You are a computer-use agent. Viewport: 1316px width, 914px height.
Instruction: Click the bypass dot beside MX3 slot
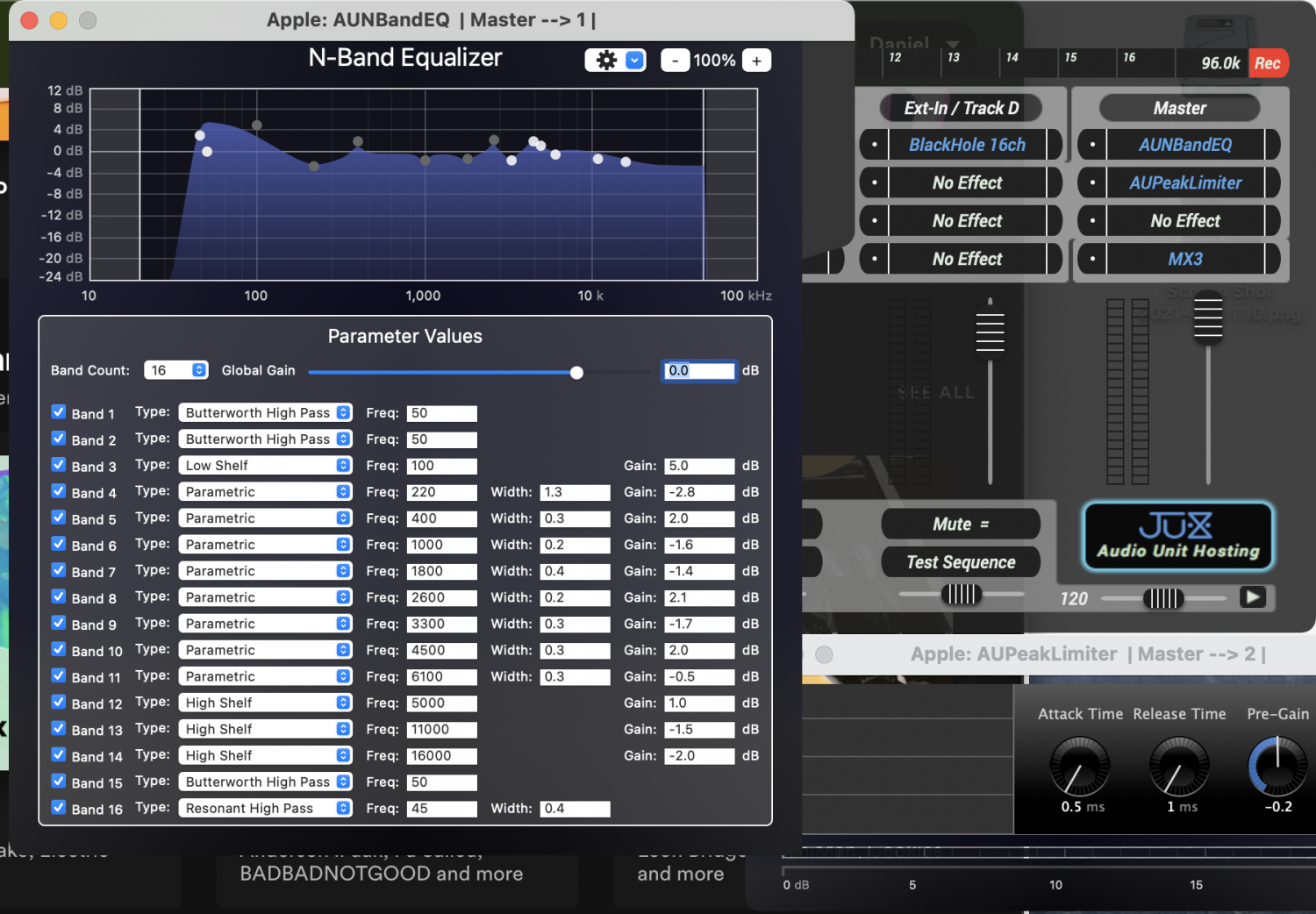[x=1092, y=259]
